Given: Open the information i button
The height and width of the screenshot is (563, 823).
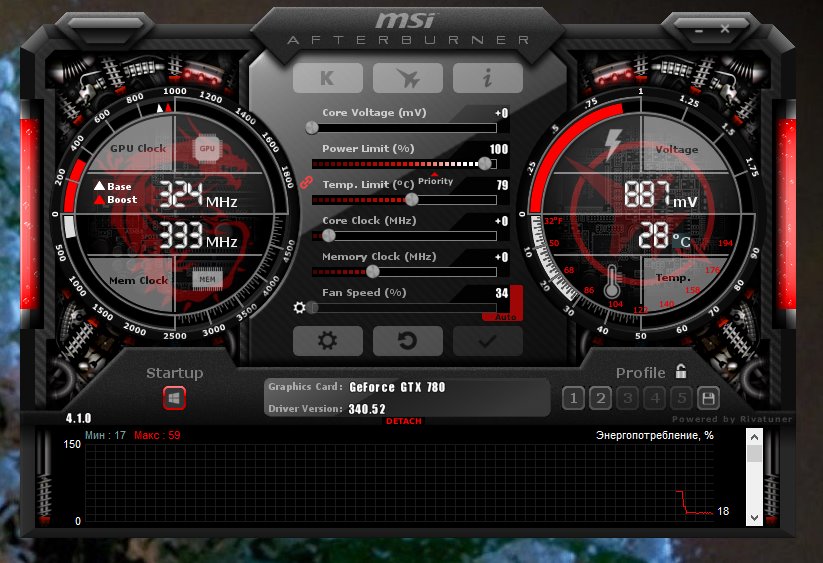Looking at the screenshot, I should 488,78.
